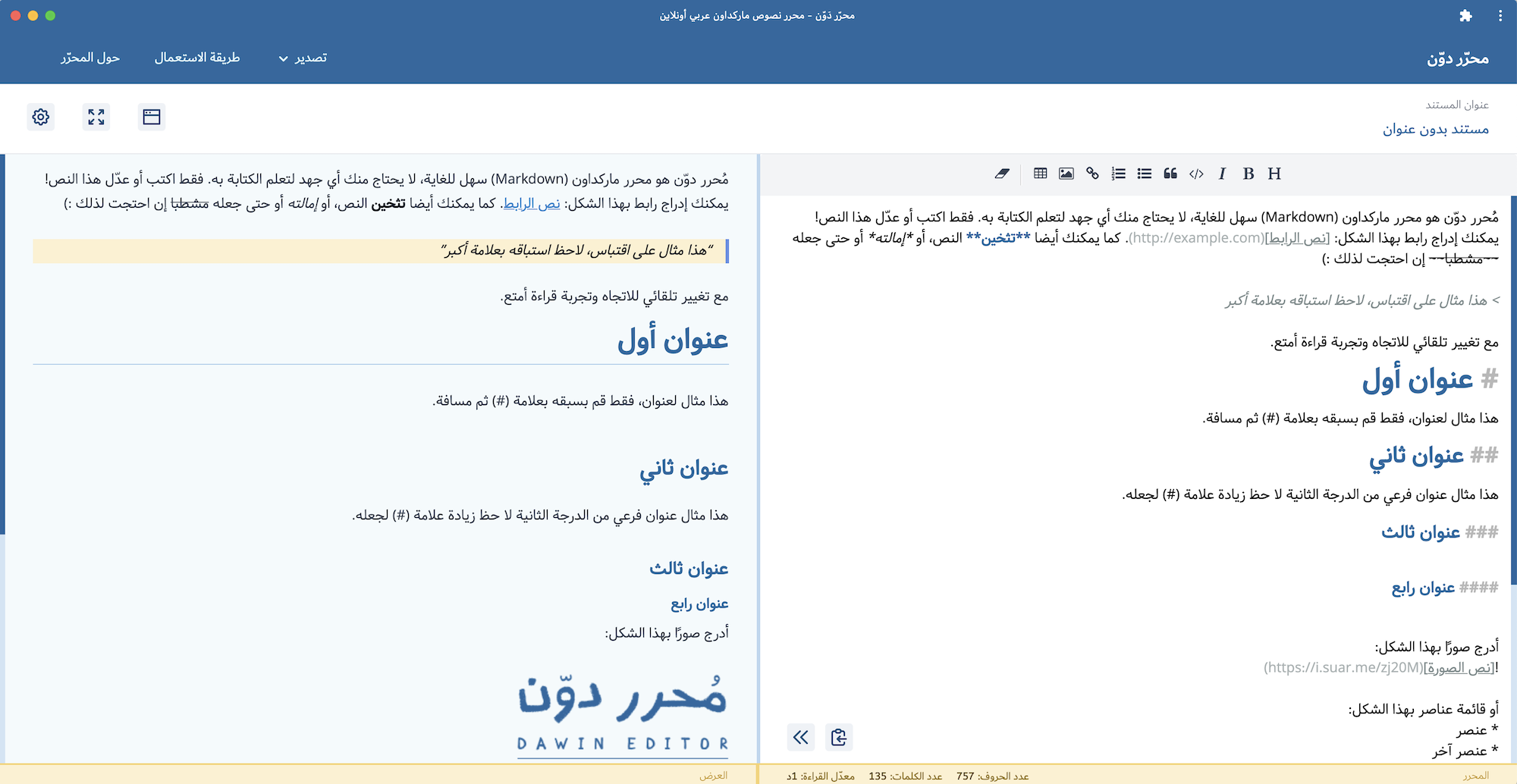The width and height of the screenshot is (1517, 784).
Task: Toggle bold with the B icon
Action: [1248, 174]
